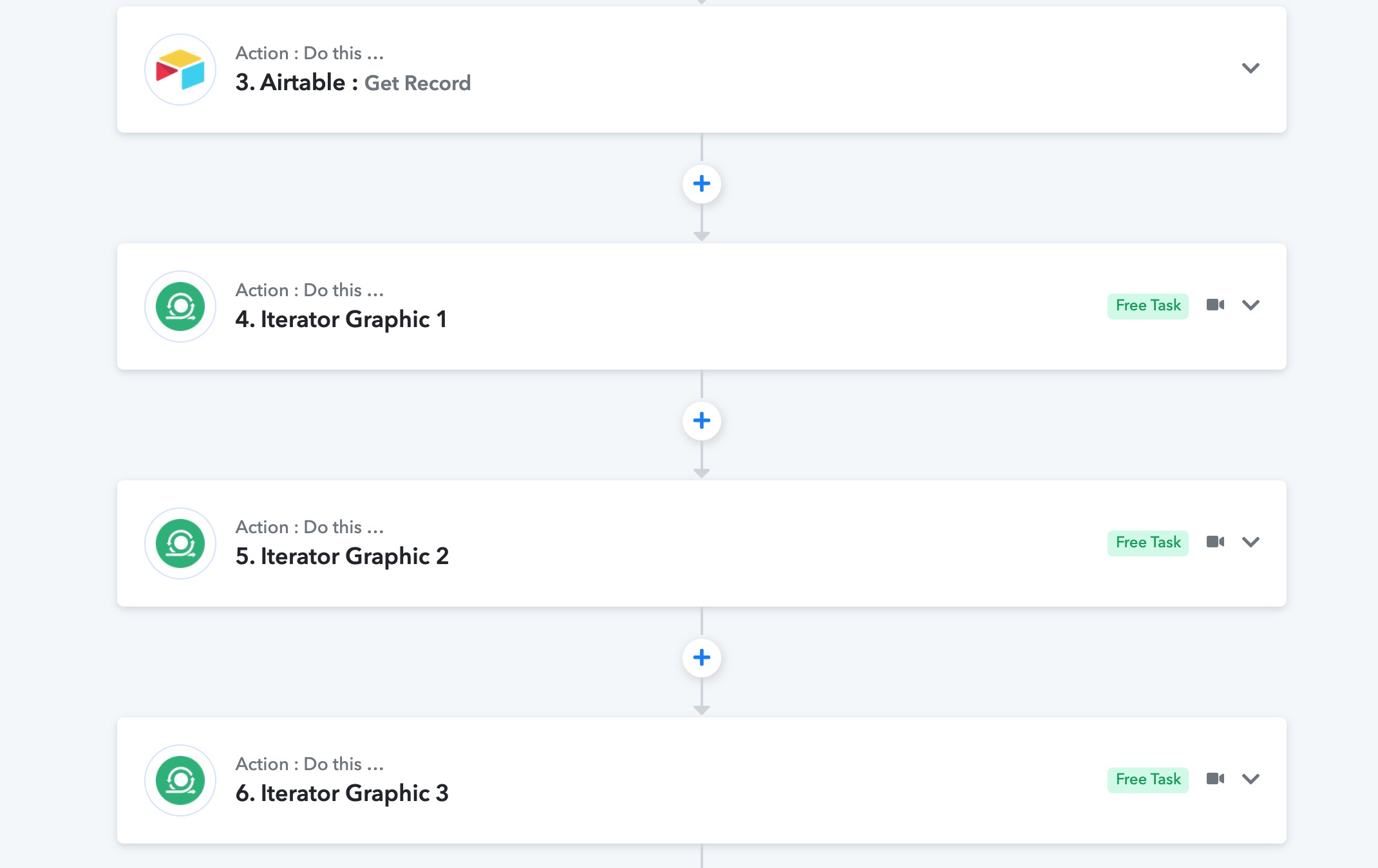Add a step after Iterator Graphic 1
The height and width of the screenshot is (868, 1378).
[x=702, y=421]
